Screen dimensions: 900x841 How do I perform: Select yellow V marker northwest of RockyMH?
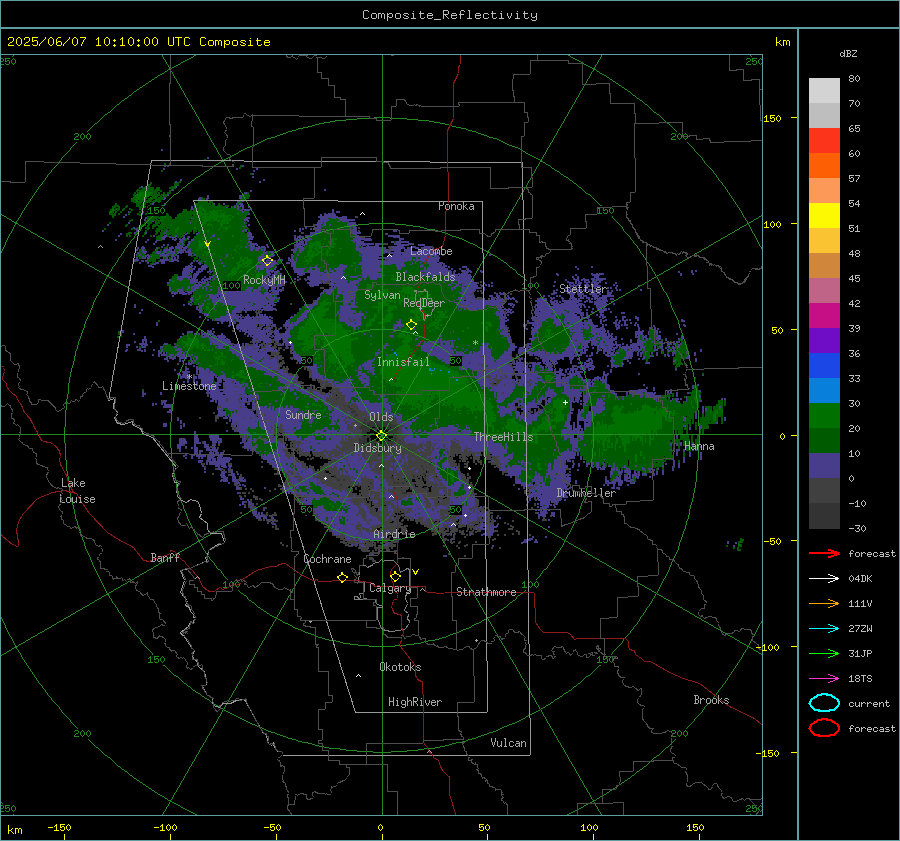208,245
